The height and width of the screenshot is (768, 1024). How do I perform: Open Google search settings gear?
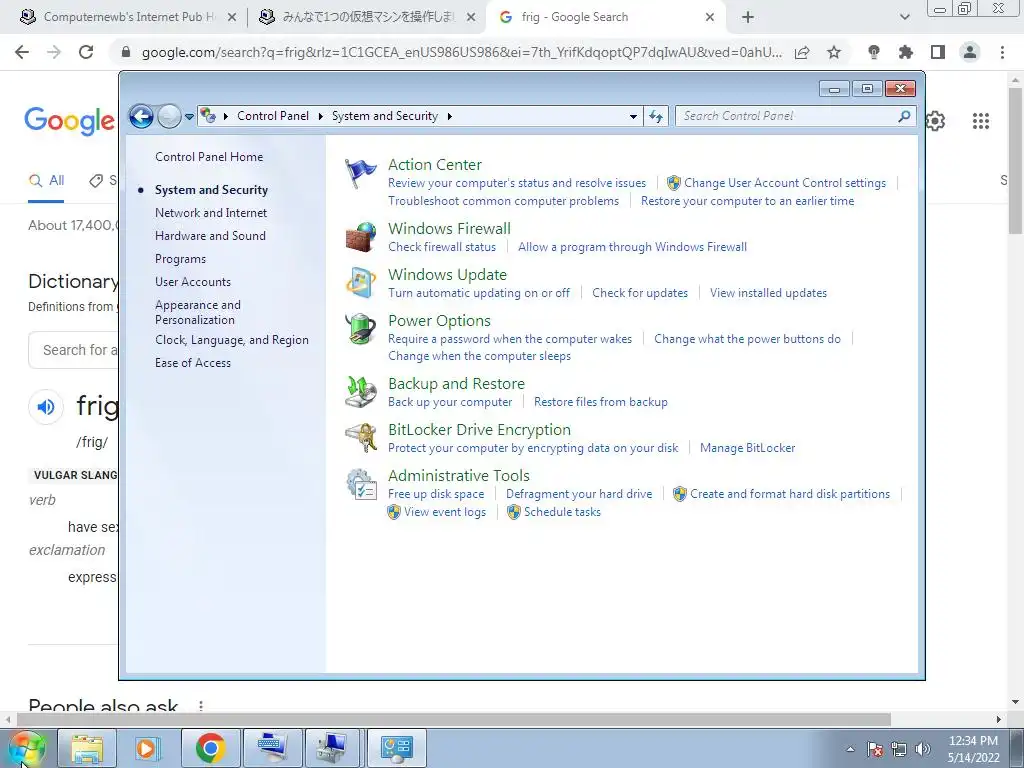(936, 121)
